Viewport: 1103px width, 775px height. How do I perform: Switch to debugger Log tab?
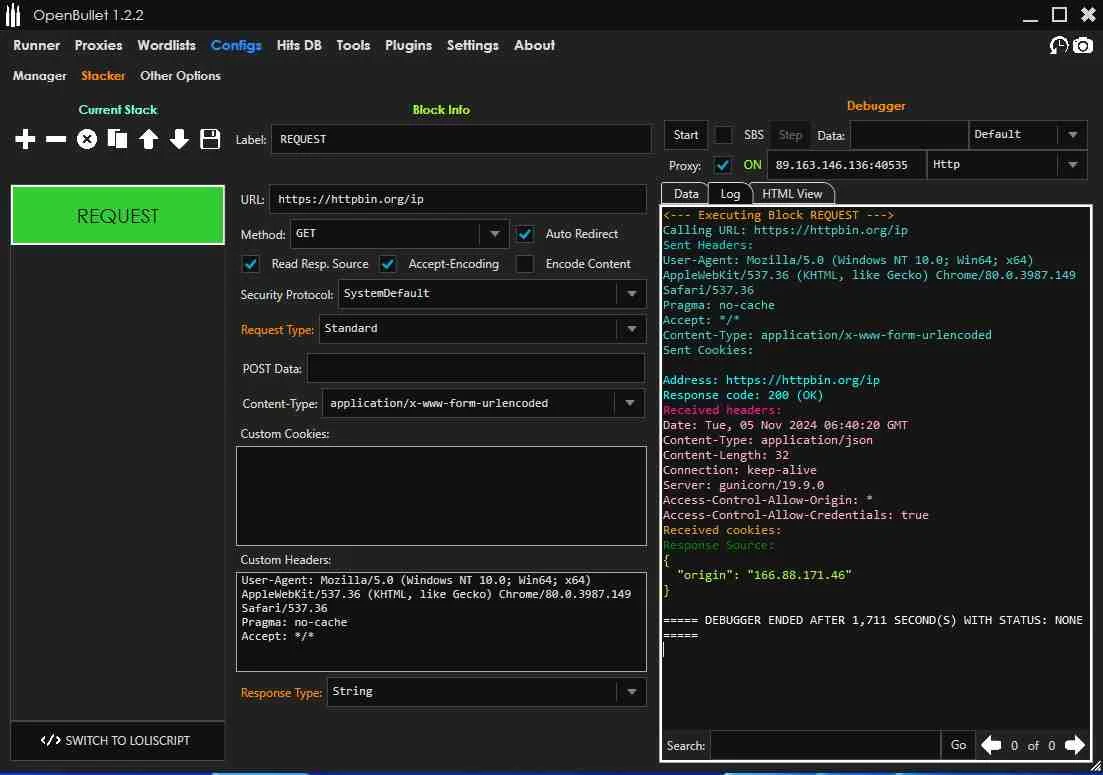pos(730,193)
